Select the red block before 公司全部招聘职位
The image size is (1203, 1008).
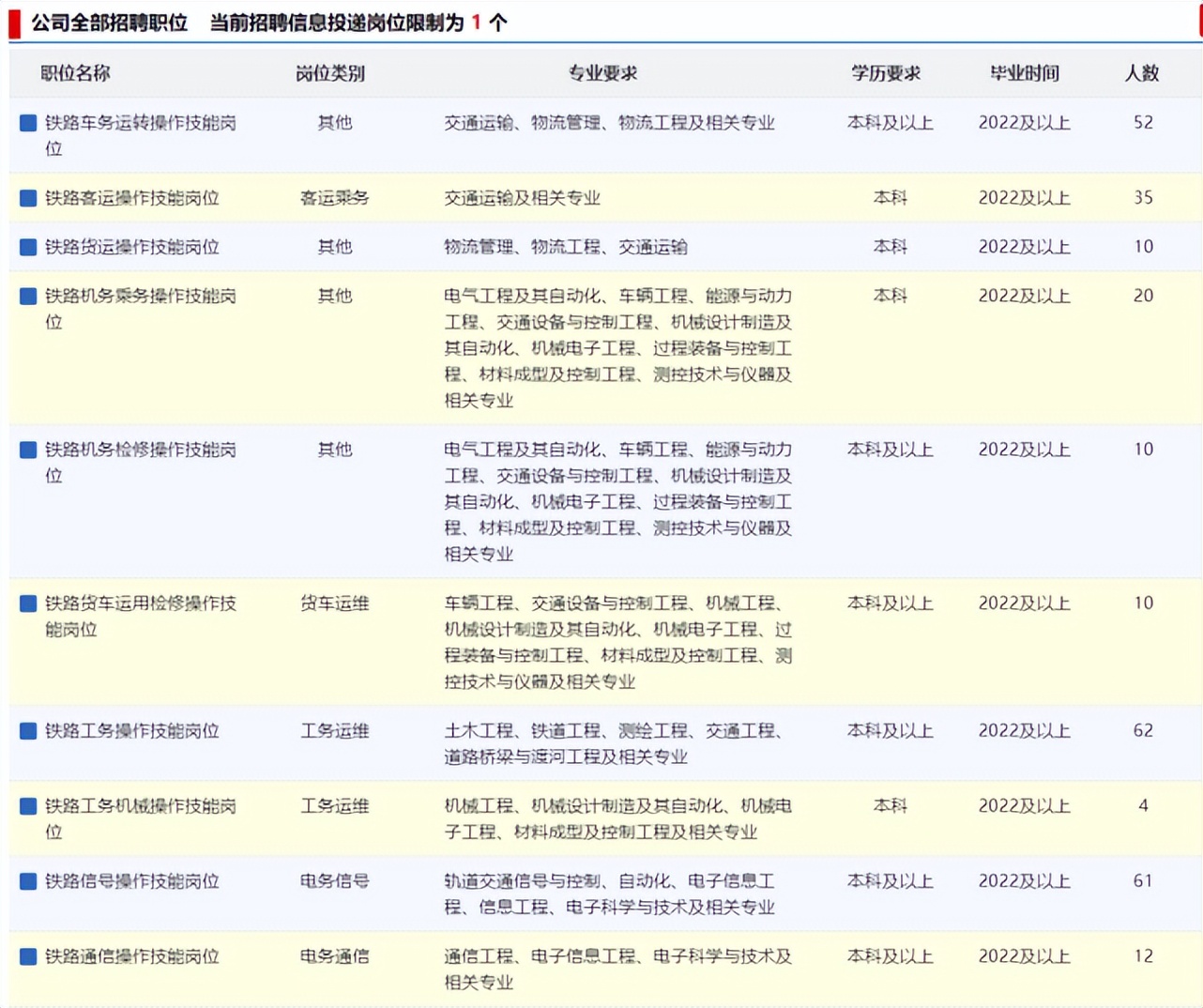click(15, 20)
